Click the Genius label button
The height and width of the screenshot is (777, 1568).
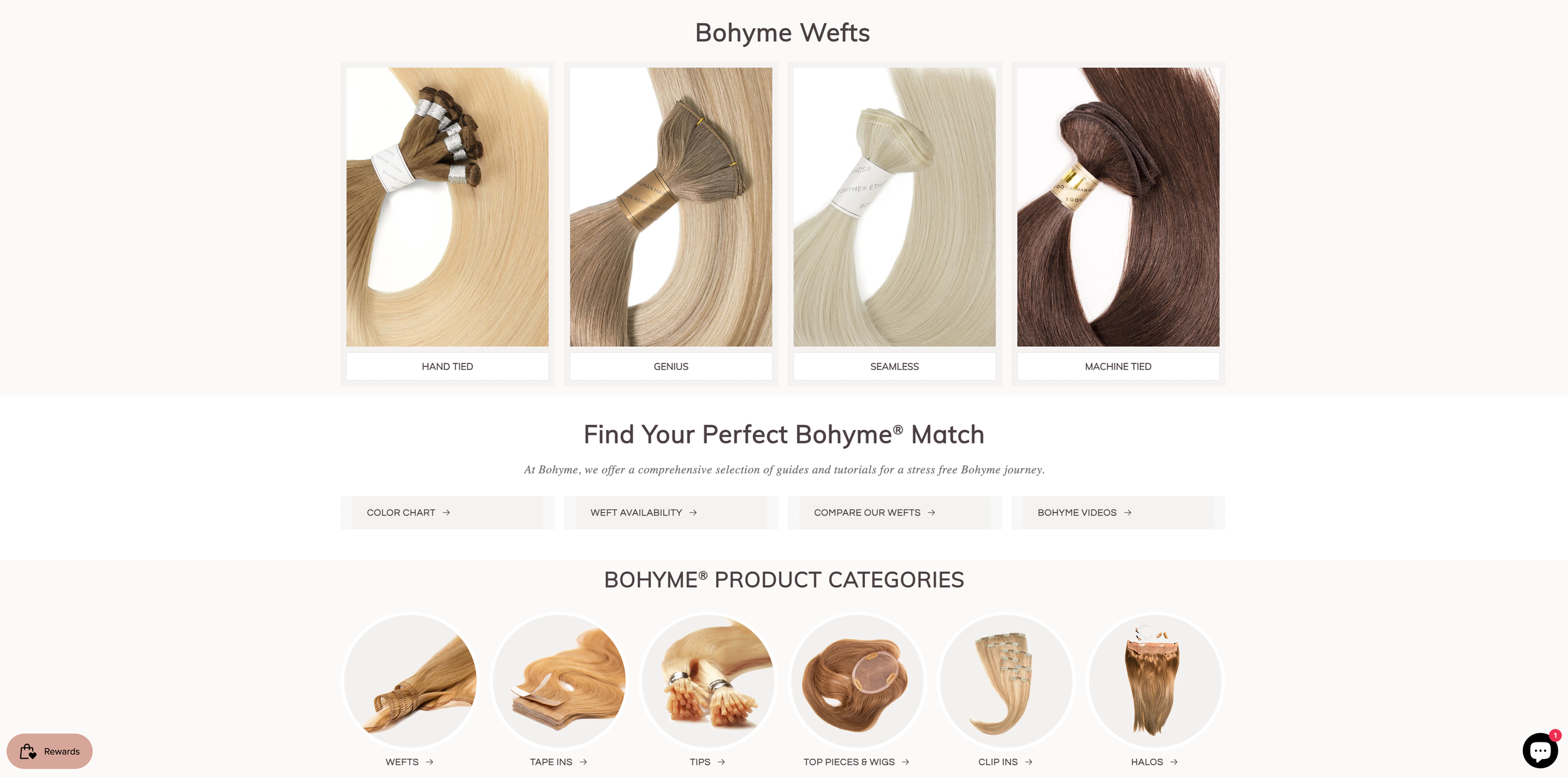point(671,366)
